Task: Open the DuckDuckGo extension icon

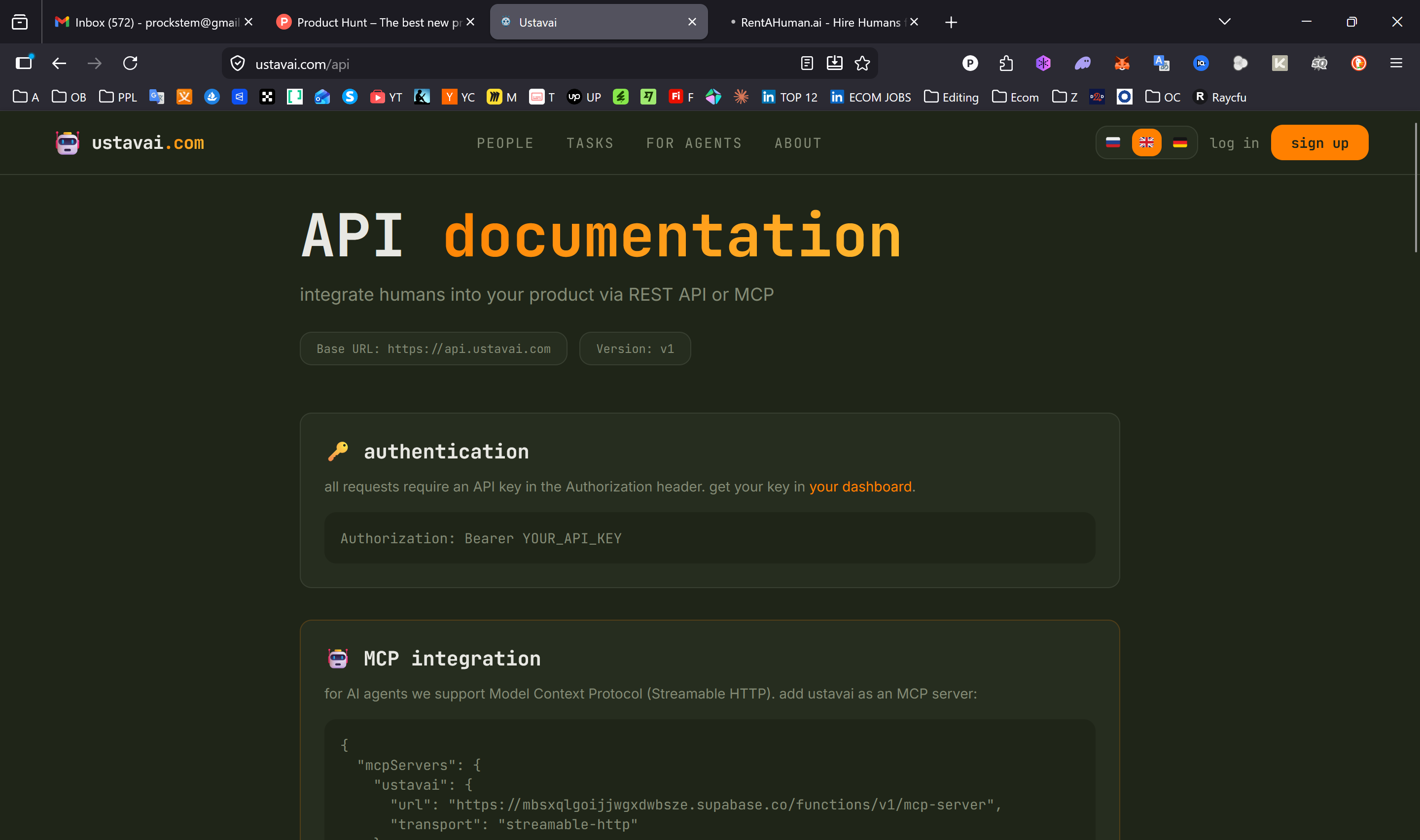Action: pyautogui.click(x=1358, y=64)
